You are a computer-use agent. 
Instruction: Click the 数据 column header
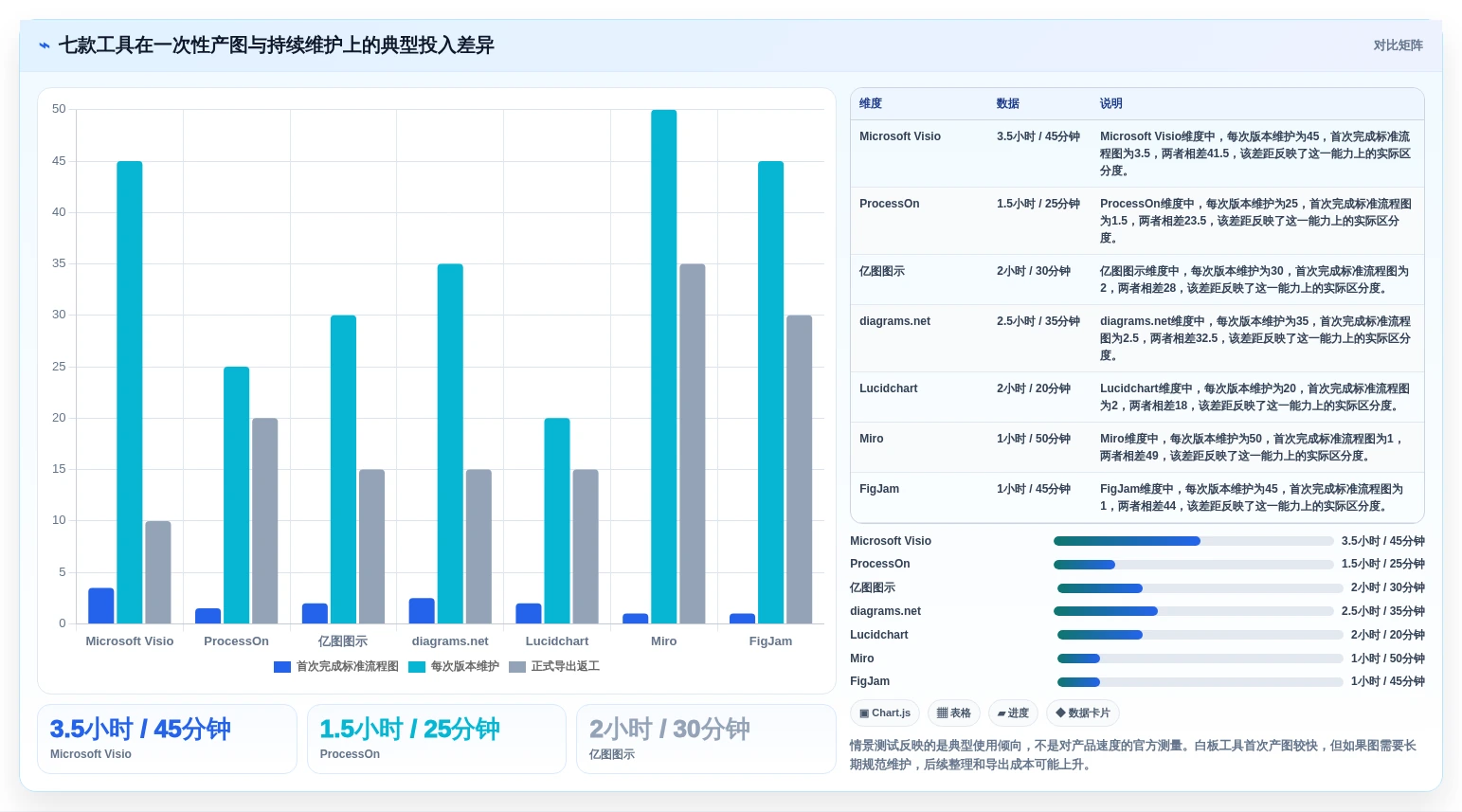tap(1008, 104)
